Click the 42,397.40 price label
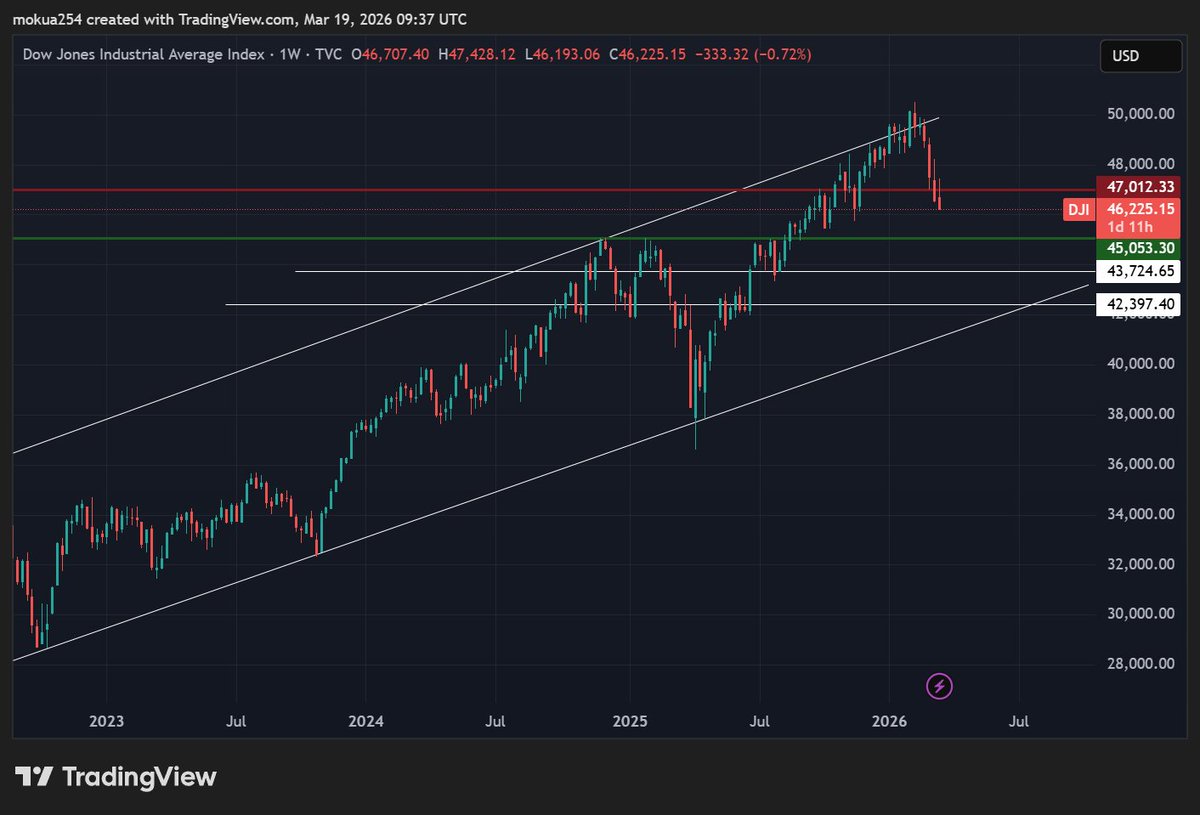 tap(1139, 304)
